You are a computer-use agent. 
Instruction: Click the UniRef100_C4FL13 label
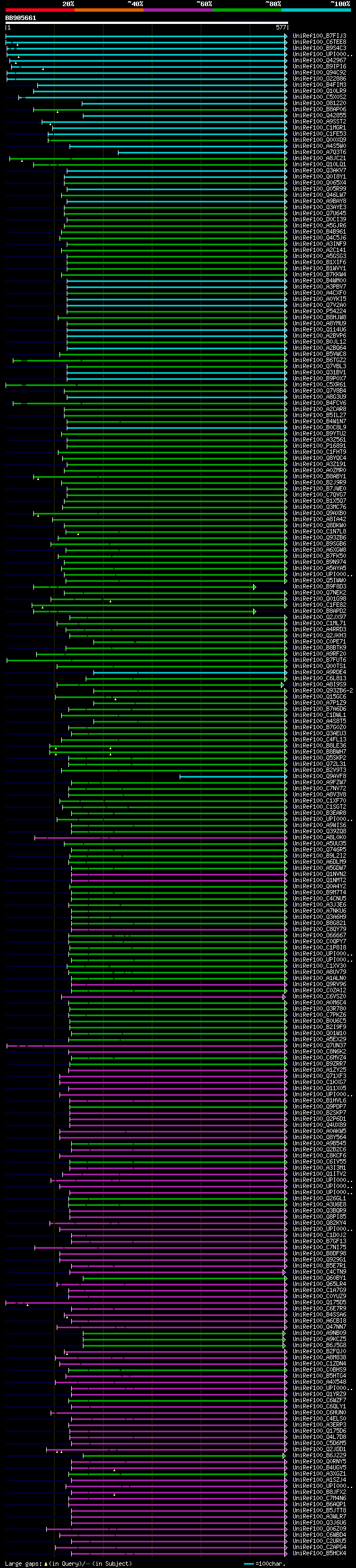point(319,739)
